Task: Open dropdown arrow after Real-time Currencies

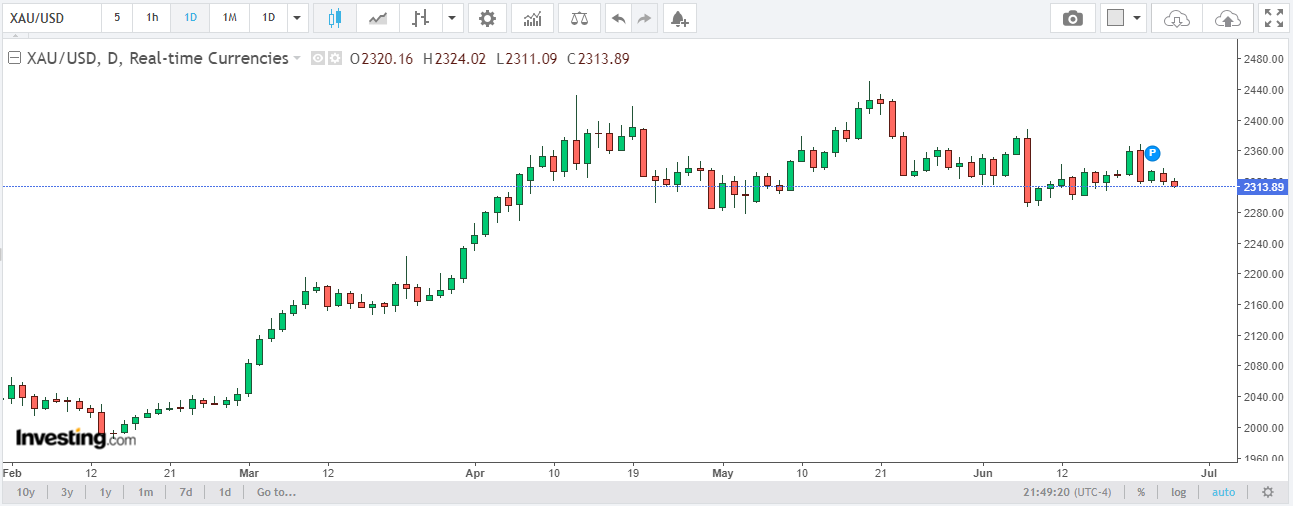Action: pyautogui.click(x=297, y=59)
